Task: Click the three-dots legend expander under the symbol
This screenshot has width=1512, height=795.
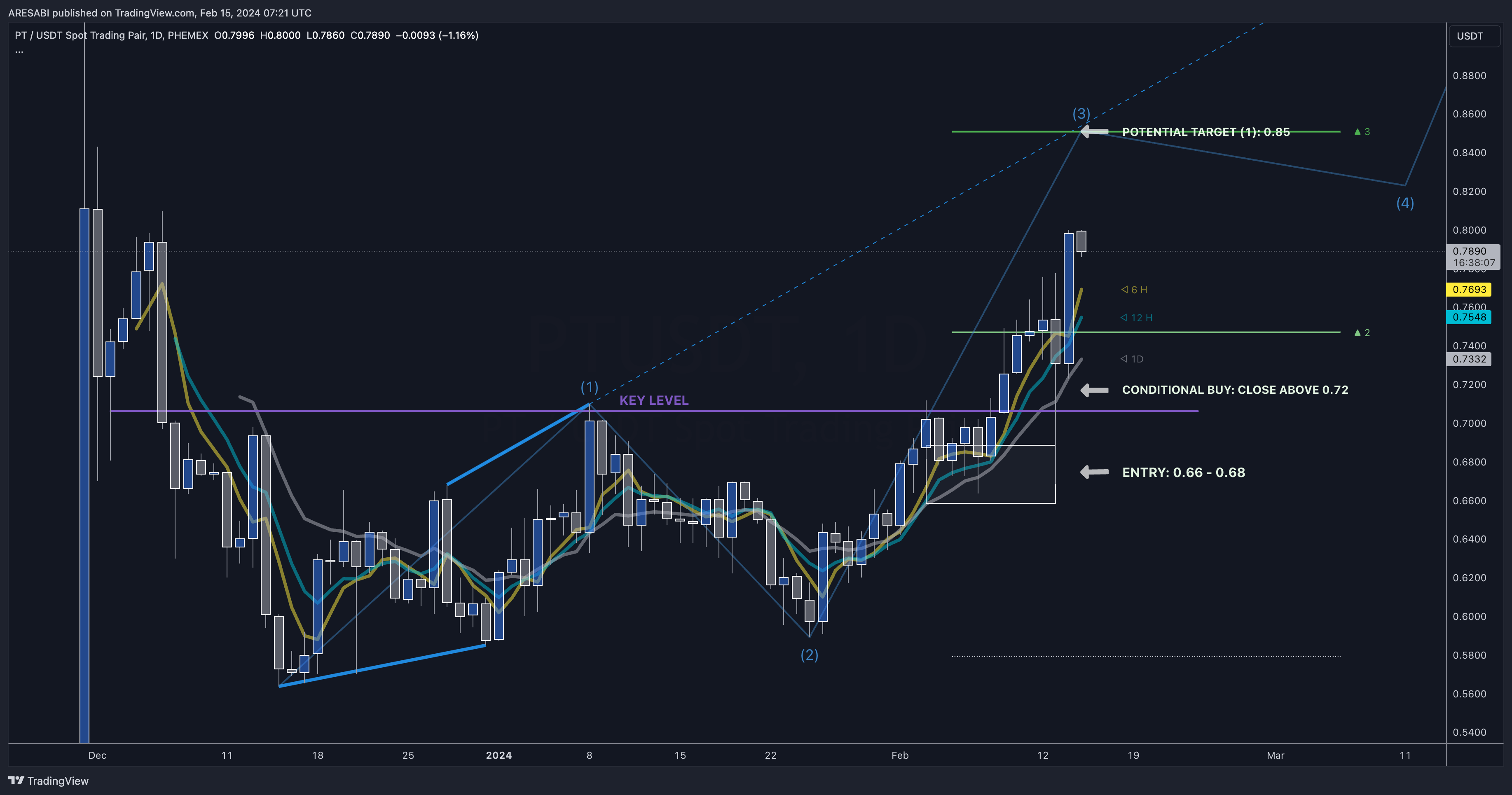Action: [19, 51]
